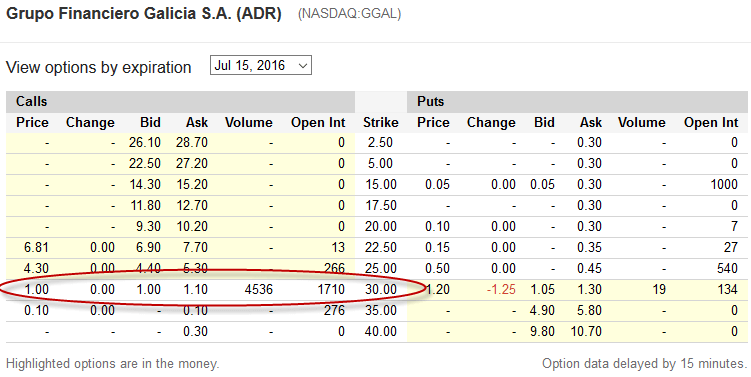This screenshot has height=377, width=751.
Task: Select the 15.00 strike price
Action: click(x=380, y=185)
